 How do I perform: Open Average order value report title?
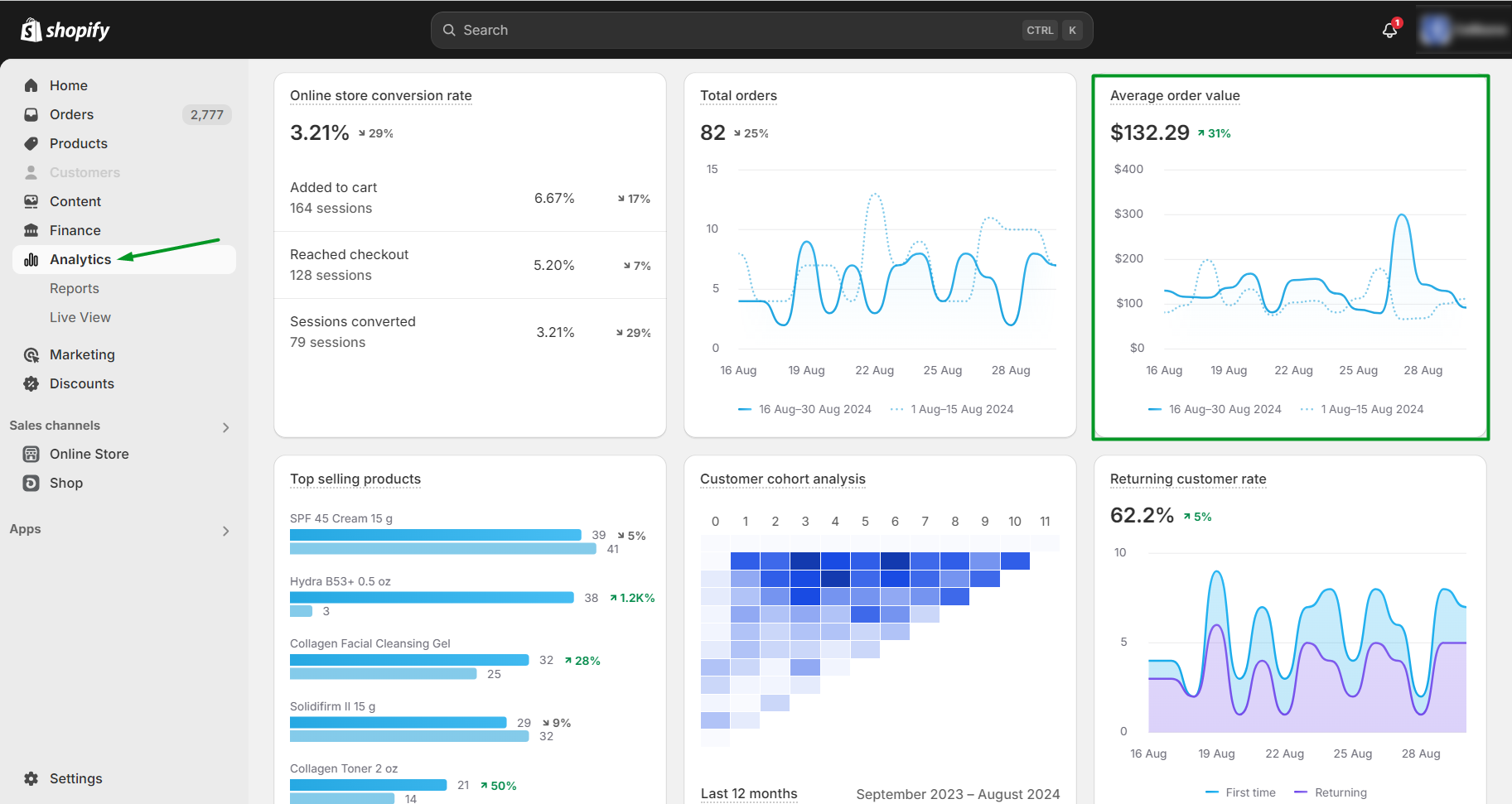(1175, 95)
